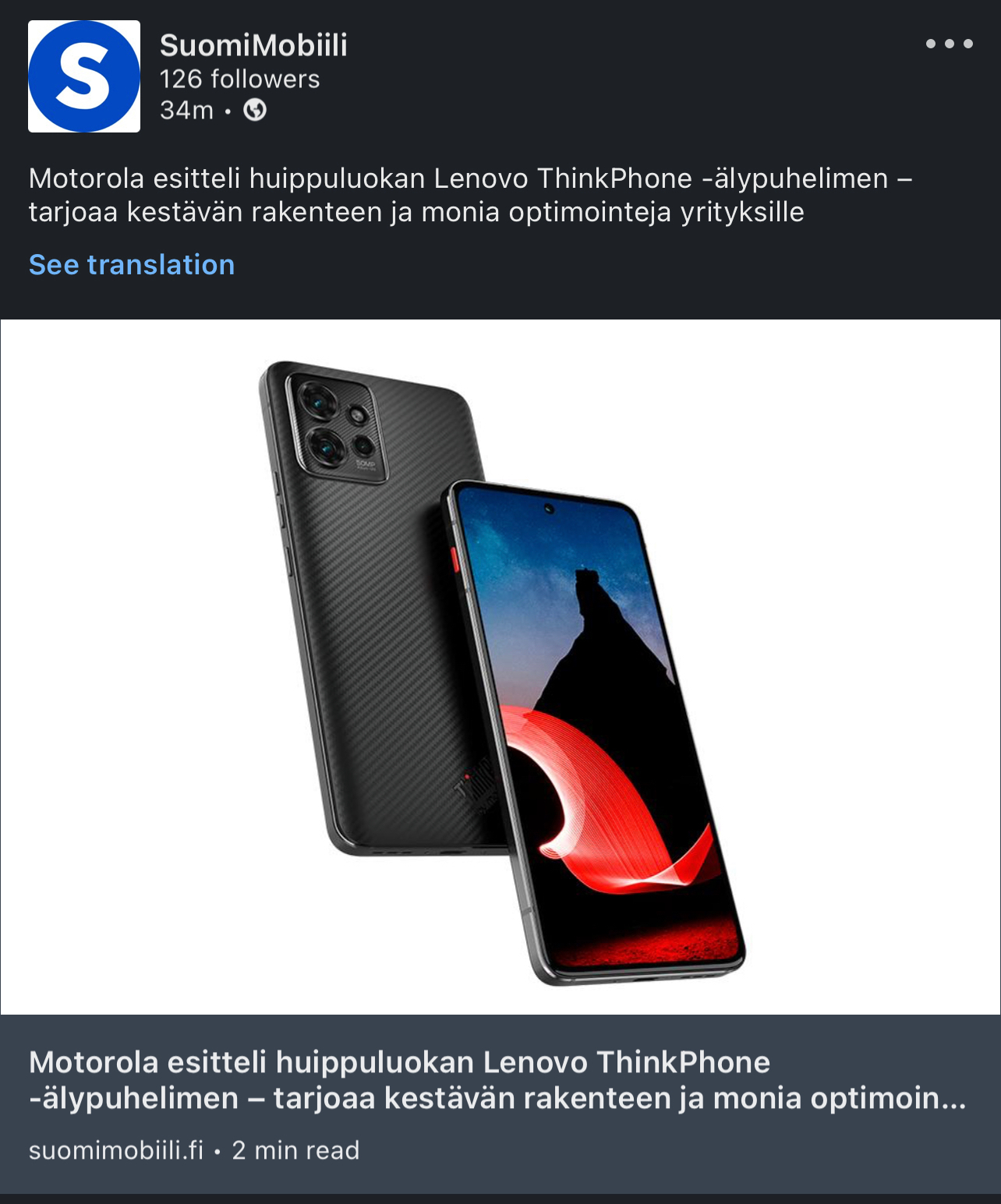The image size is (1001, 1204).
Task: Click the 34m post timestamp
Action: click(x=186, y=111)
